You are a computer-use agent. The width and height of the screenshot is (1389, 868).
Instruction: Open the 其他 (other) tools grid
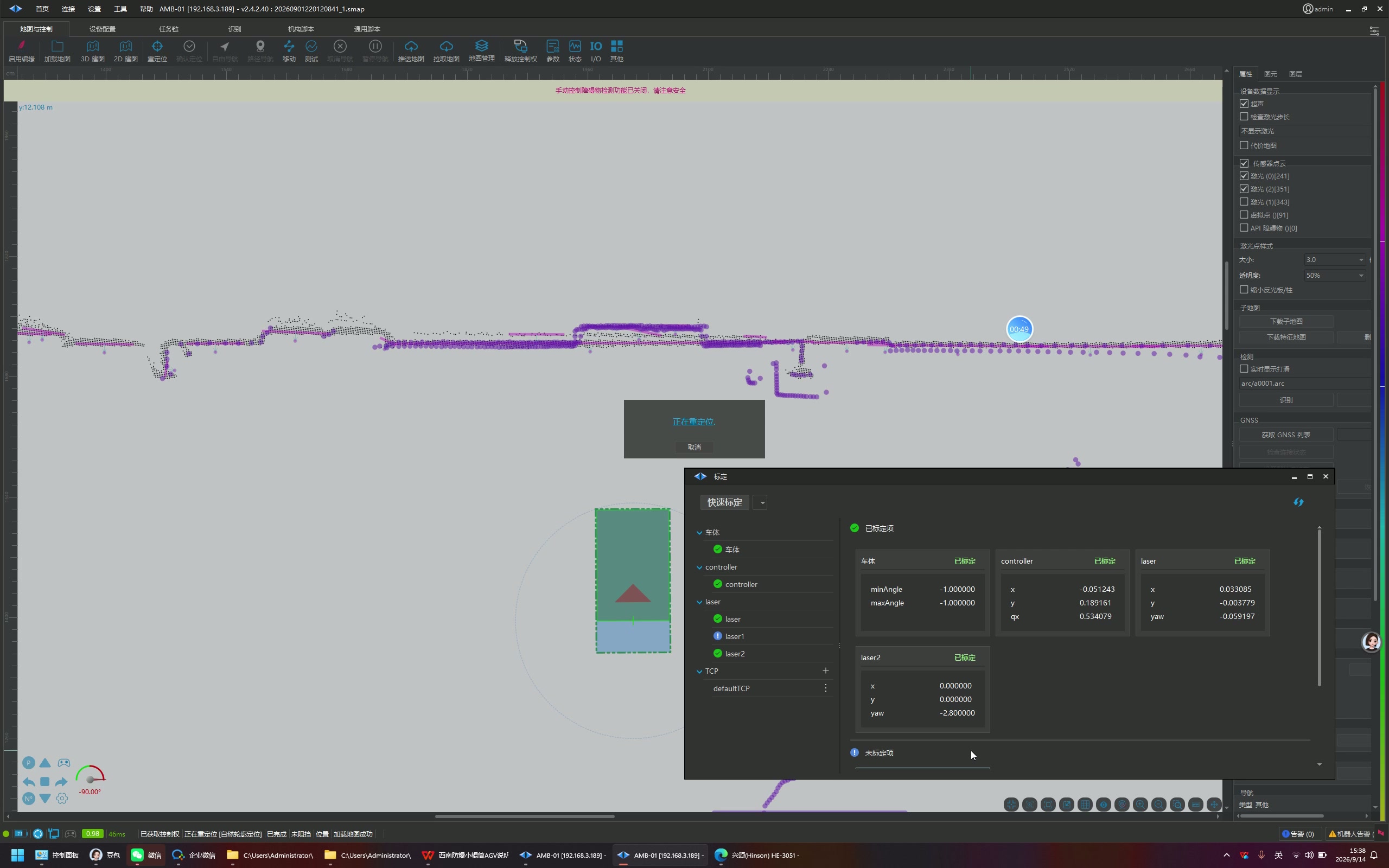click(616, 50)
